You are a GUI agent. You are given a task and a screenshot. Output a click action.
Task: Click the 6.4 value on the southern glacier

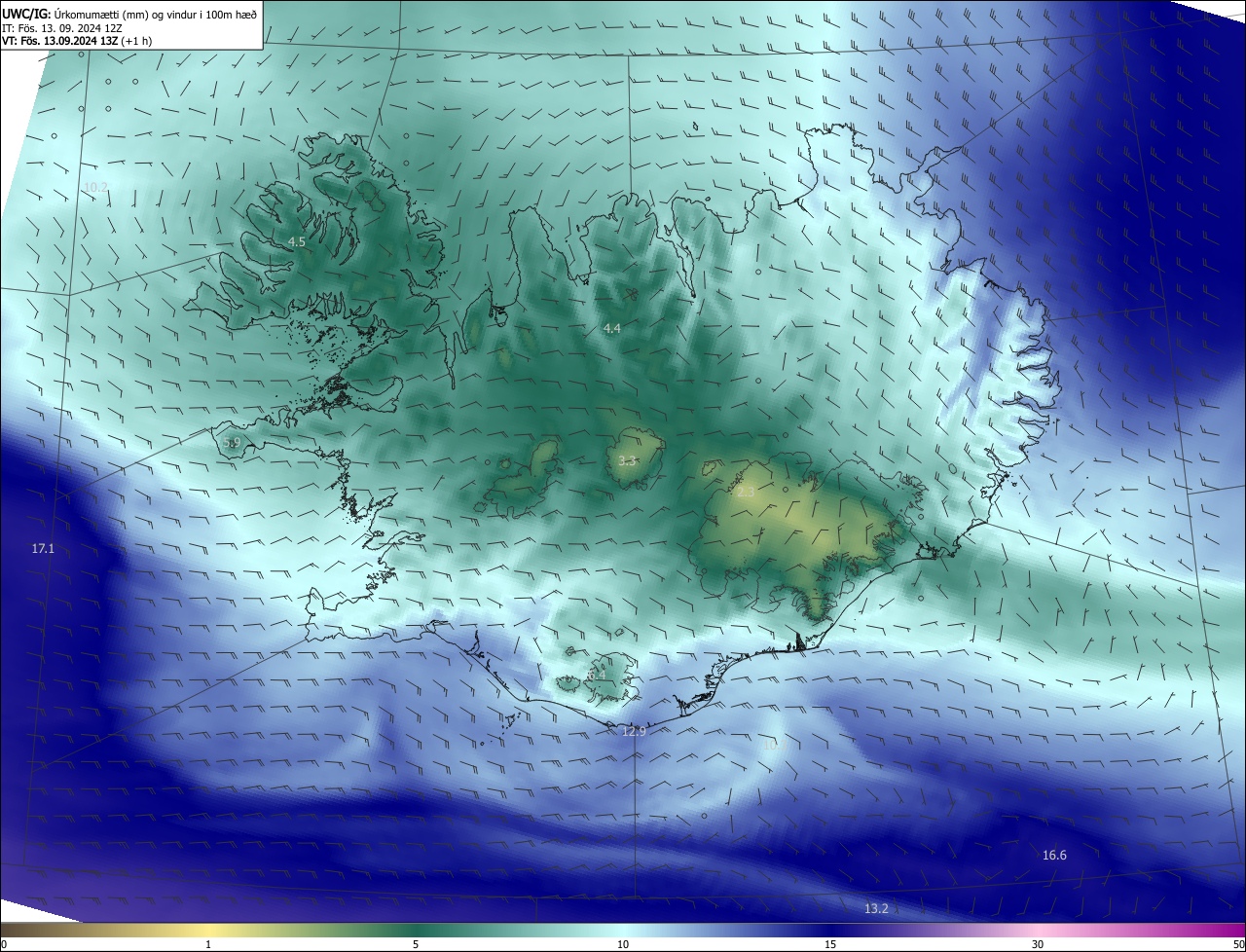[597, 675]
